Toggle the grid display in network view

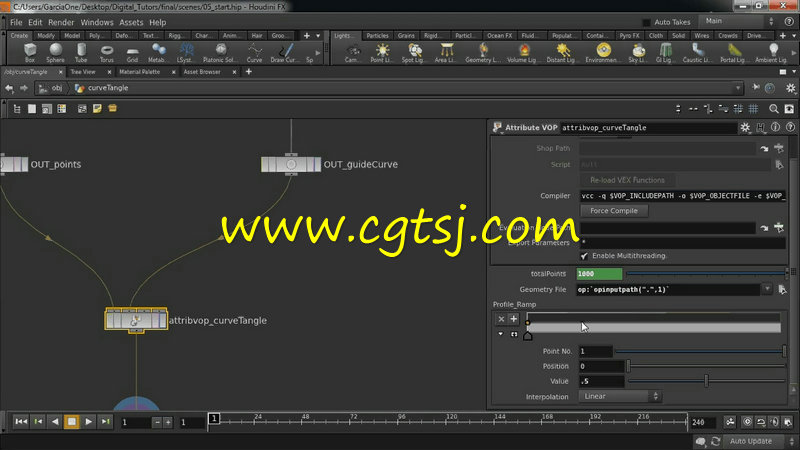coord(753,109)
